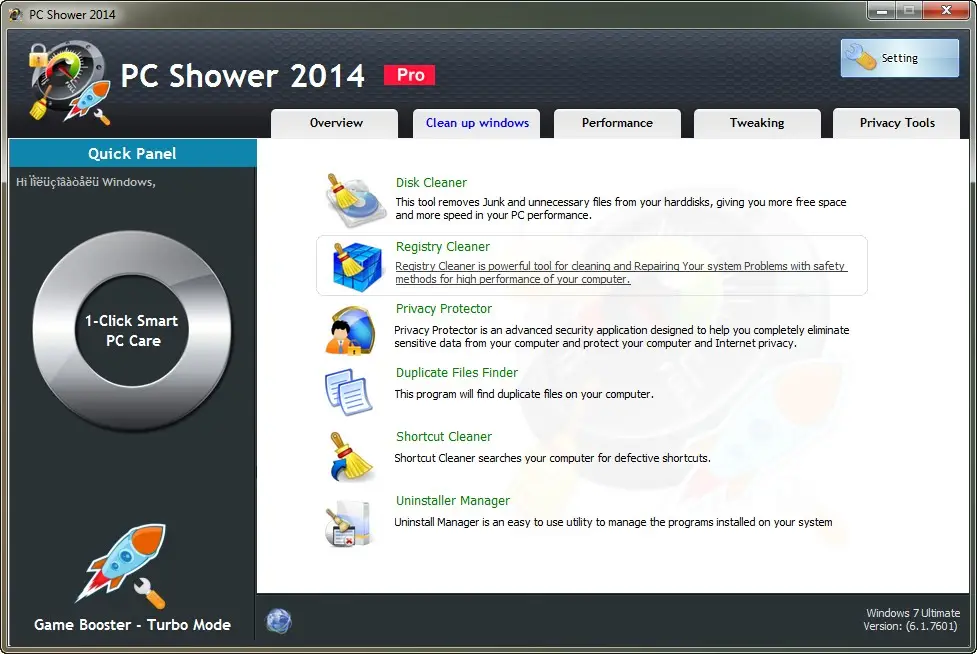
Task: Open the Registry Cleaner title link
Action: tap(442, 247)
